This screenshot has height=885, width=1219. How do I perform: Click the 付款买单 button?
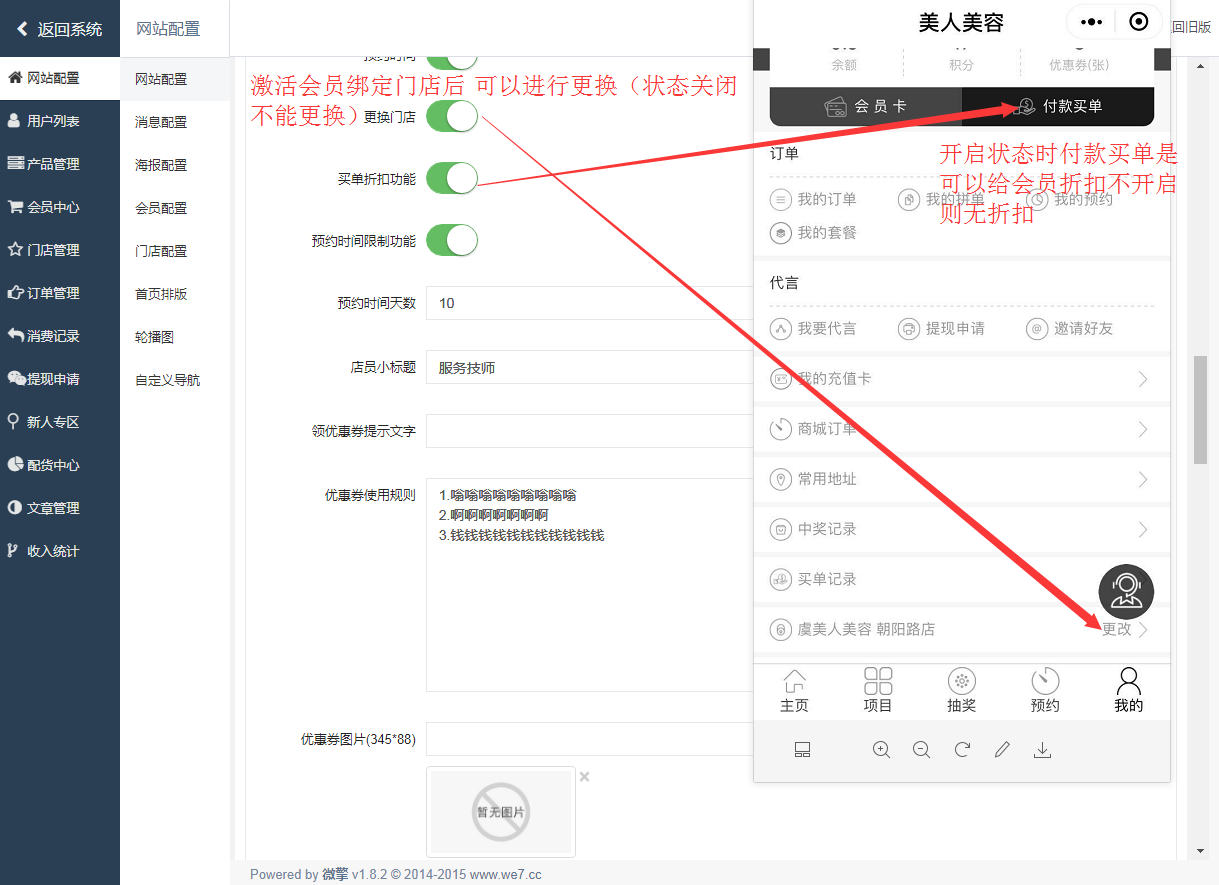click(x=1058, y=106)
